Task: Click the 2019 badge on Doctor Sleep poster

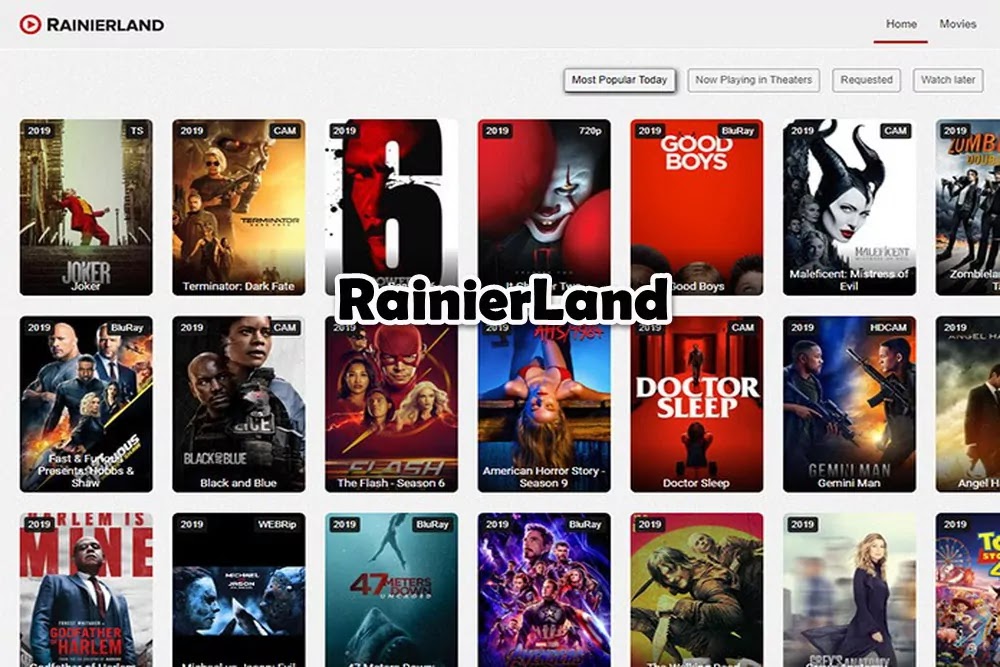Action: tap(650, 328)
